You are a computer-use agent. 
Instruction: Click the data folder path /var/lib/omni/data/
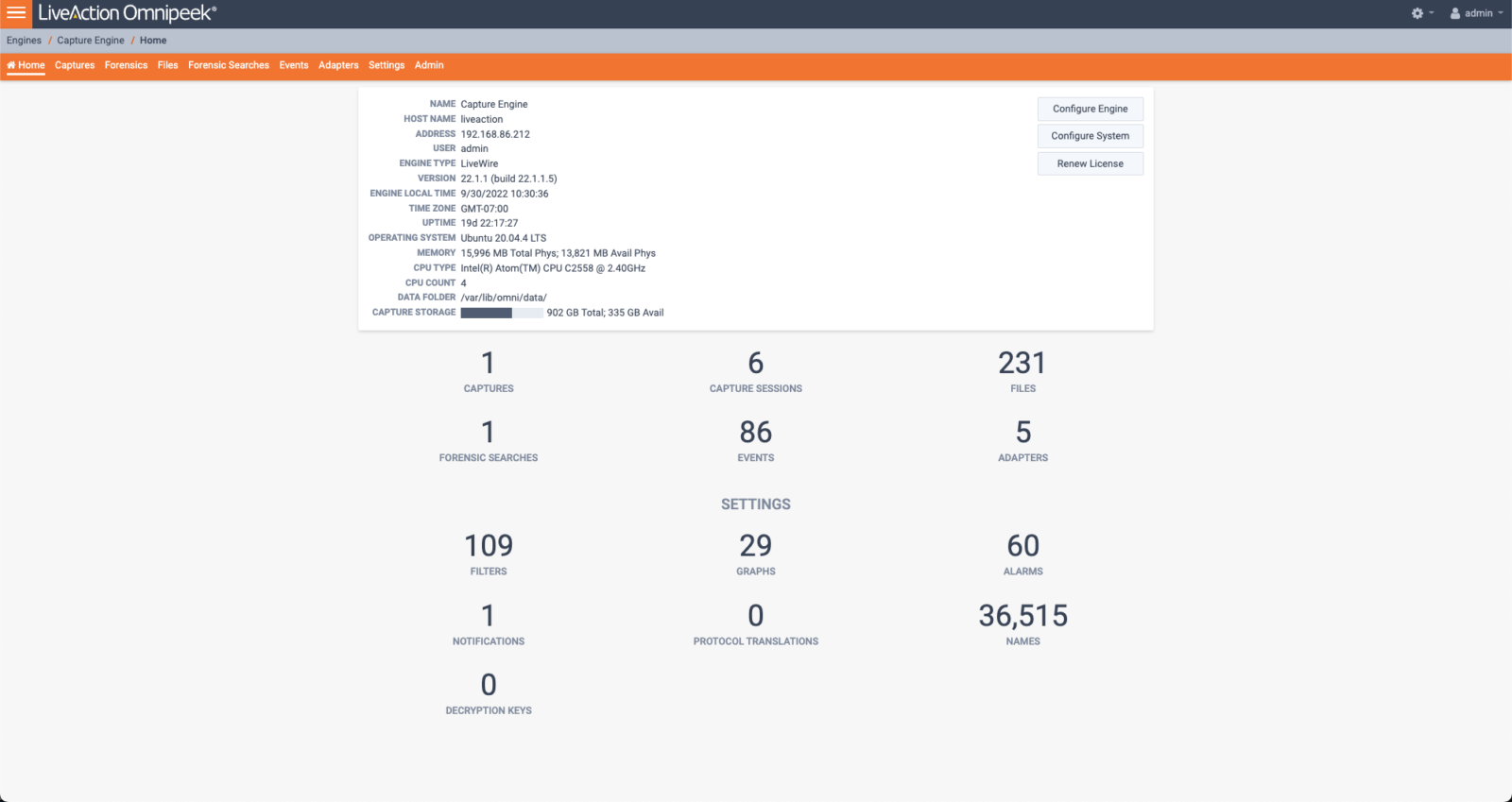504,298
